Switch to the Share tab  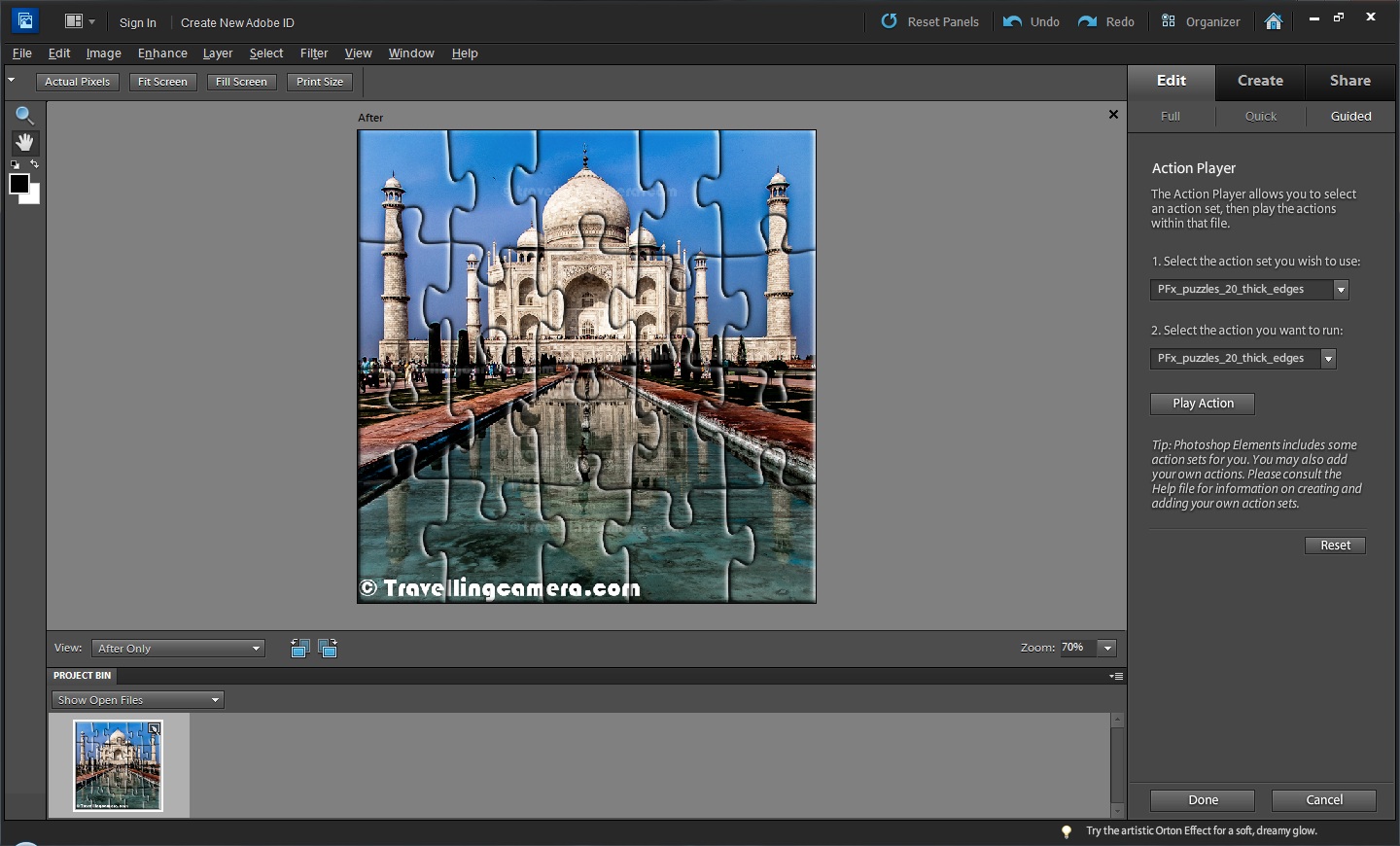1350,82
